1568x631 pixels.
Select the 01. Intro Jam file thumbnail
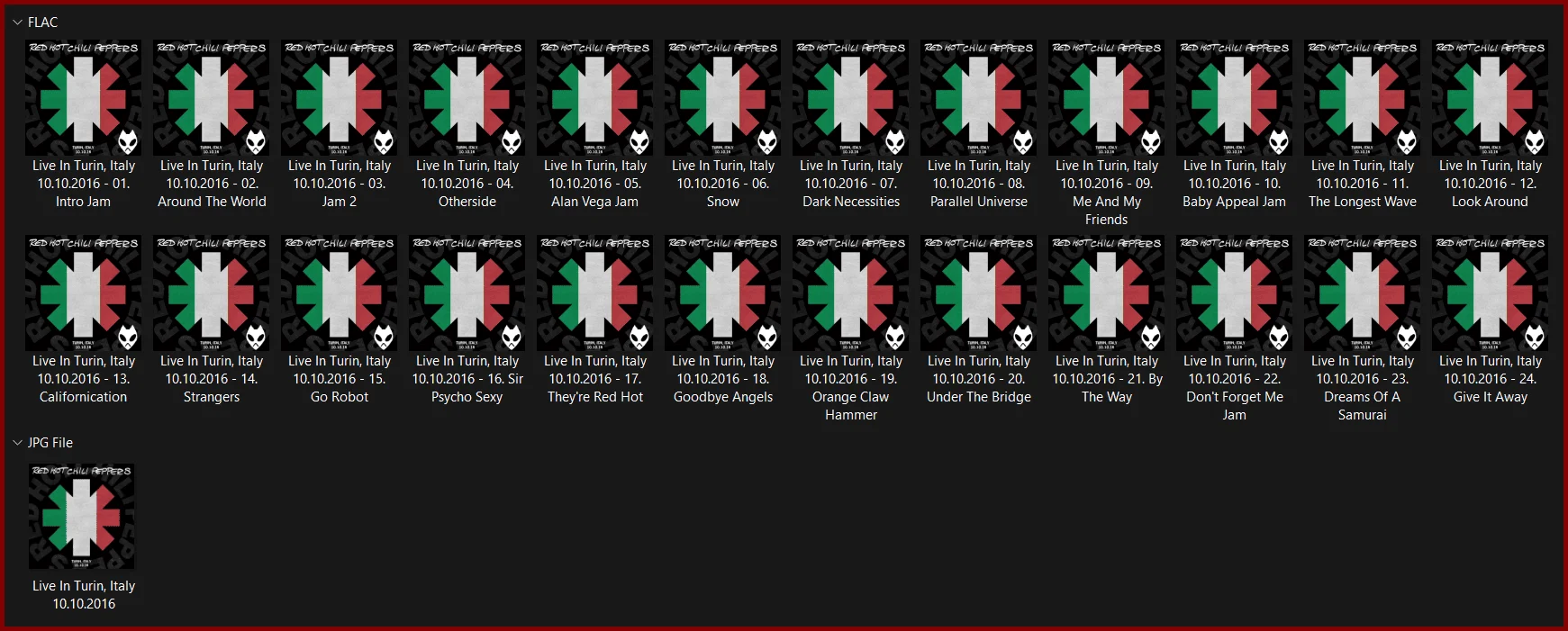[84, 98]
